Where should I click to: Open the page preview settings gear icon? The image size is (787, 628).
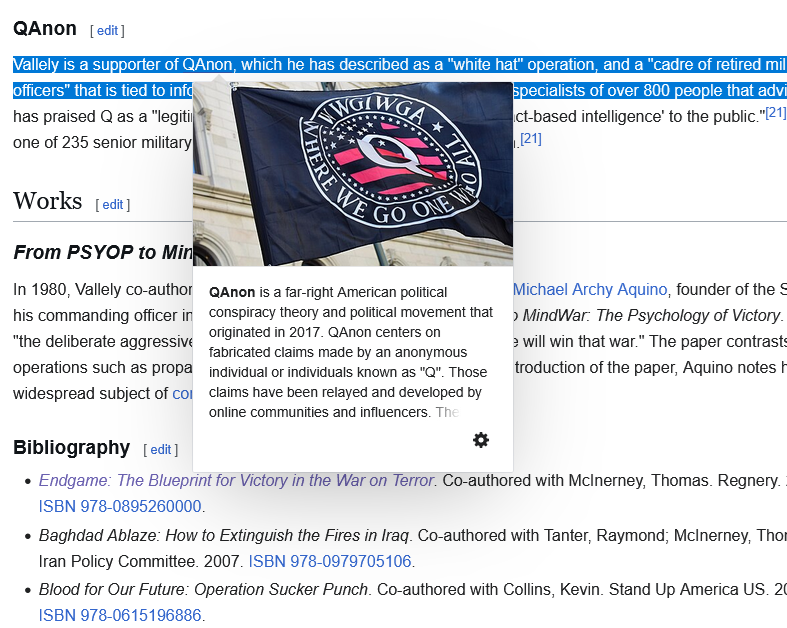[x=481, y=440]
